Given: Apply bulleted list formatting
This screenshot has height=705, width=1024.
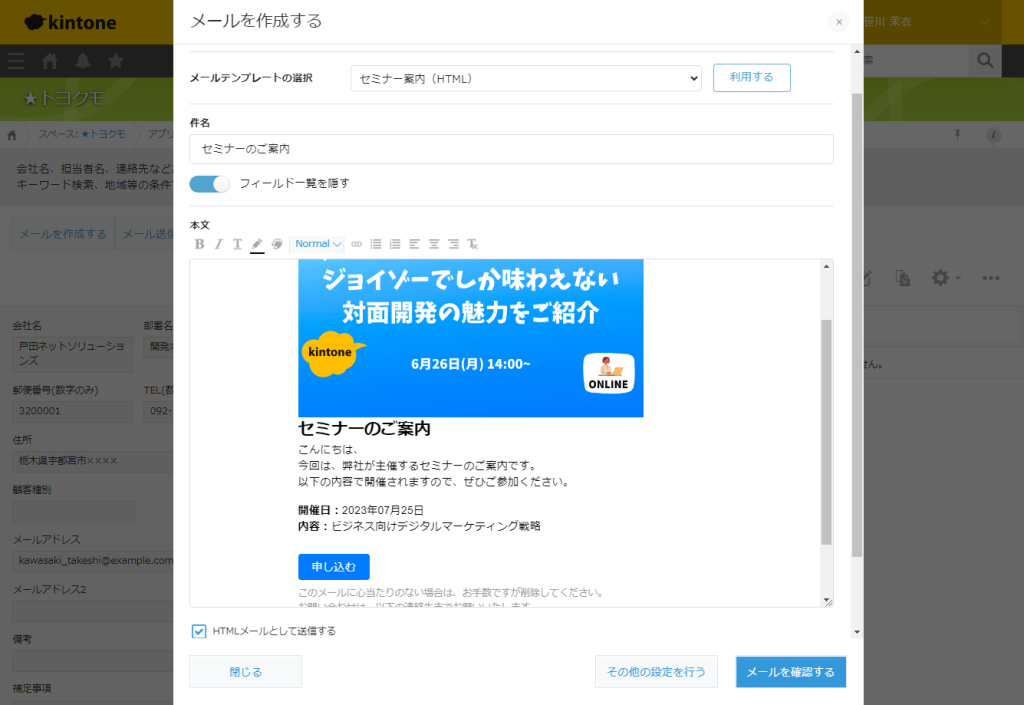Looking at the screenshot, I should [x=376, y=244].
